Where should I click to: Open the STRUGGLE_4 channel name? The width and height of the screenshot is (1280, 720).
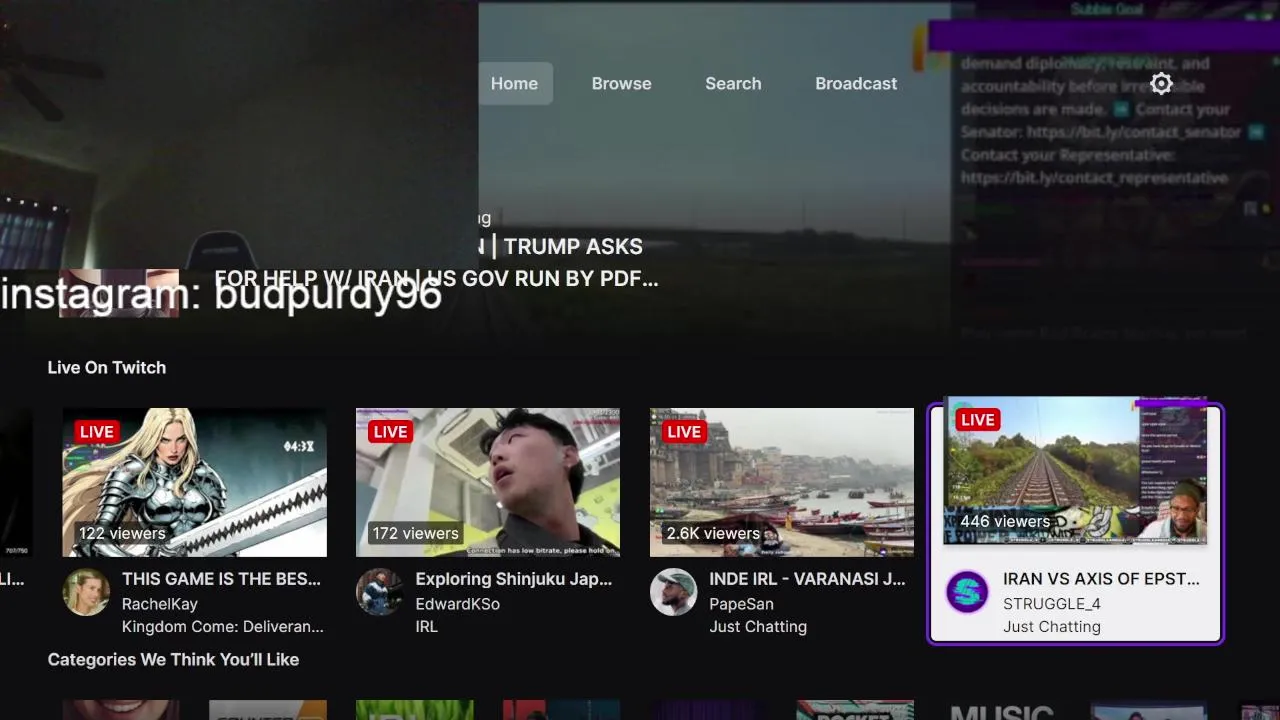tap(1052, 604)
